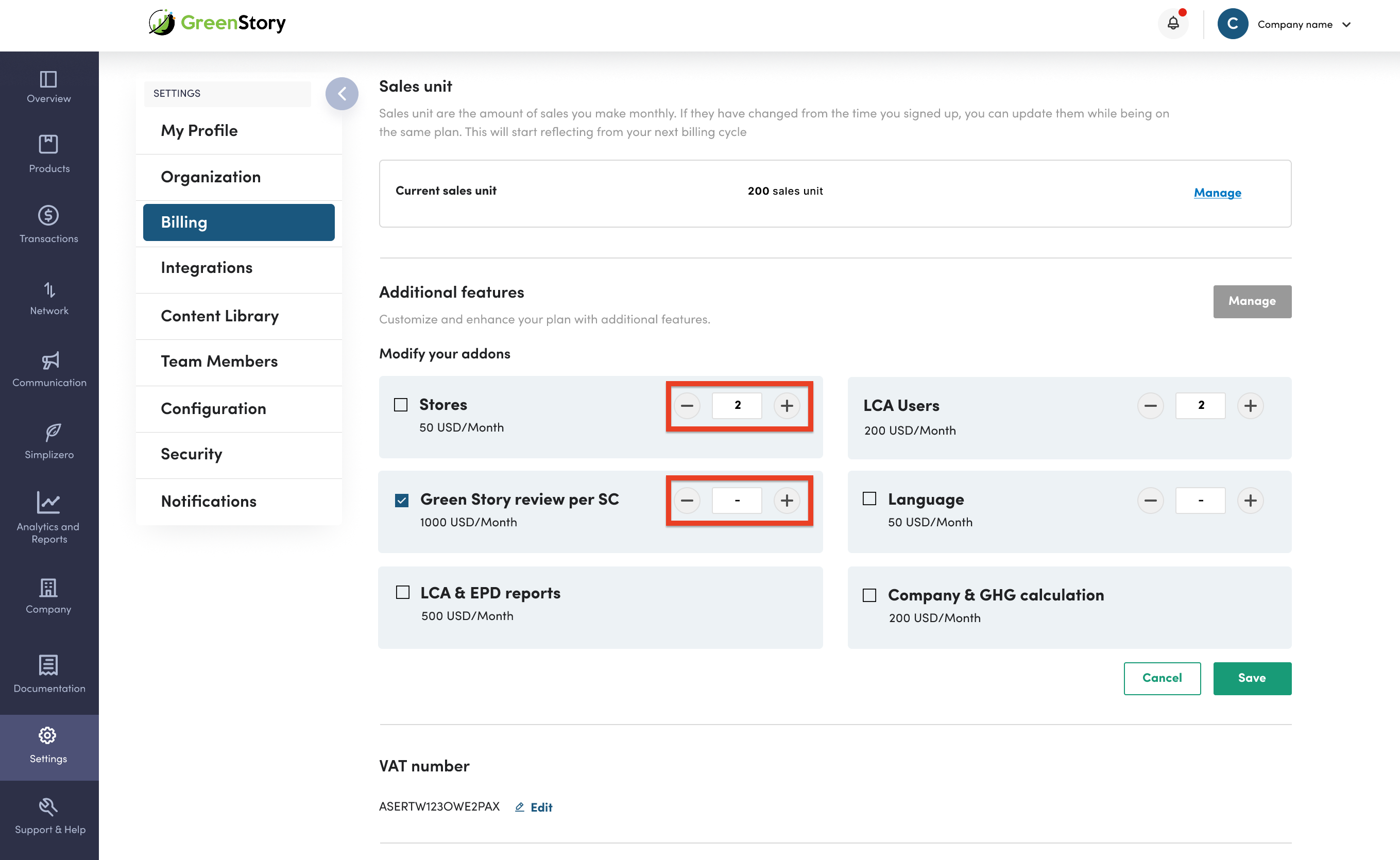Image resolution: width=1400 pixels, height=860 pixels.
Task: Select the Security settings tab
Action: (x=191, y=454)
